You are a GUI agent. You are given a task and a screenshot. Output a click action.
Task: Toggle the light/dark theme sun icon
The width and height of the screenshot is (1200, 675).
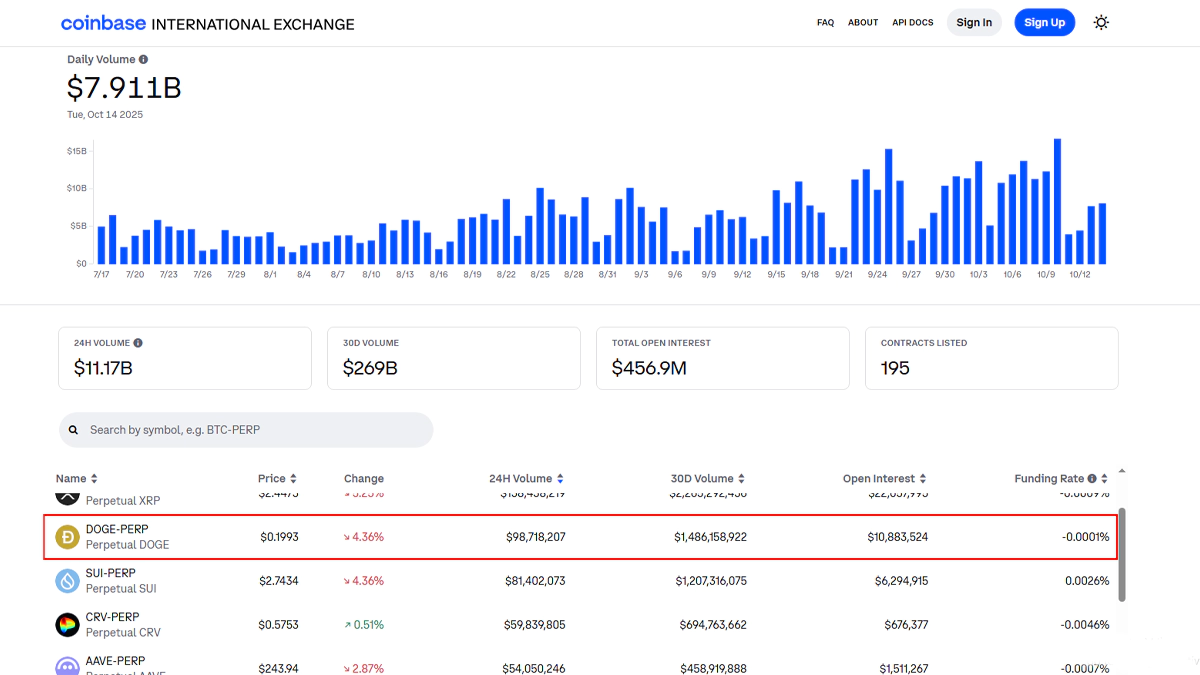click(x=1101, y=22)
